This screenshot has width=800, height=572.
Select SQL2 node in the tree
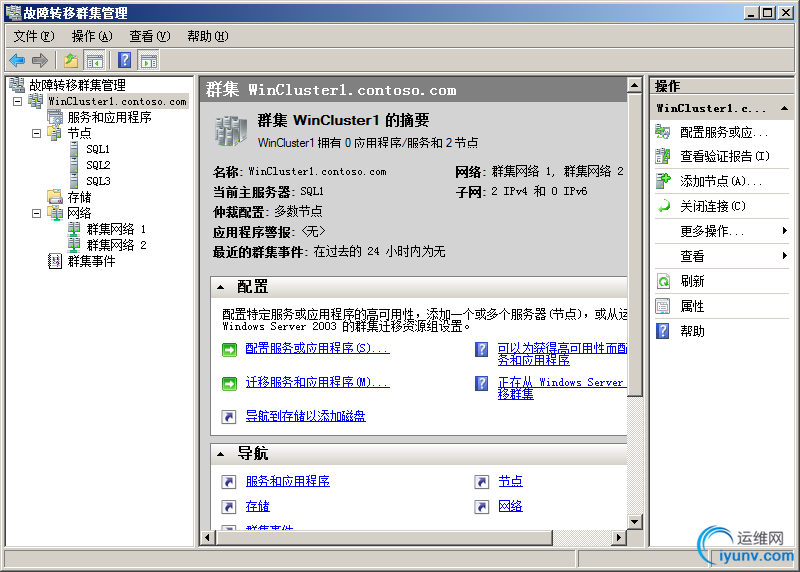coord(98,165)
